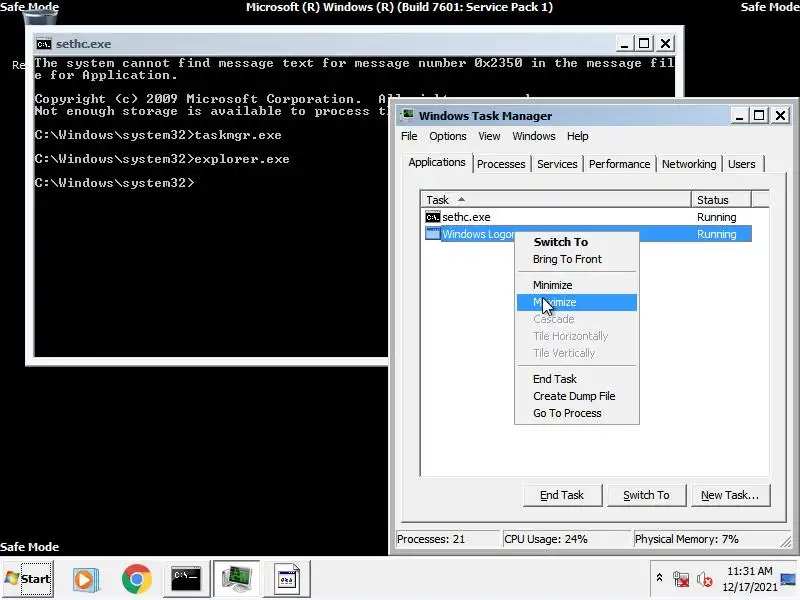Minimize the Windows Task Manager window
The width and height of the screenshot is (800, 600).
click(739, 116)
